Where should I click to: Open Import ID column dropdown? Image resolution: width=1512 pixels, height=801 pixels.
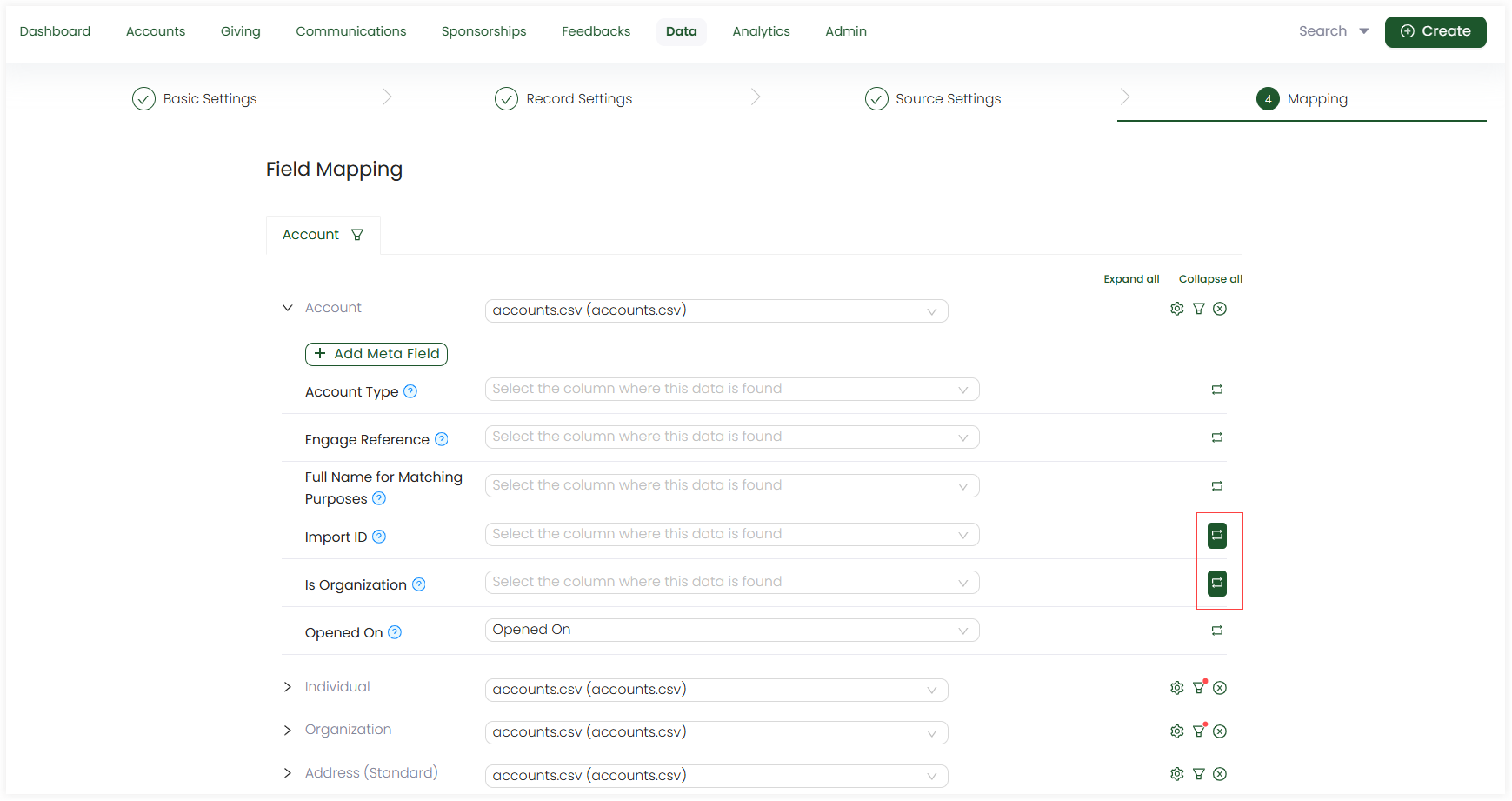[x=732, y=534]
